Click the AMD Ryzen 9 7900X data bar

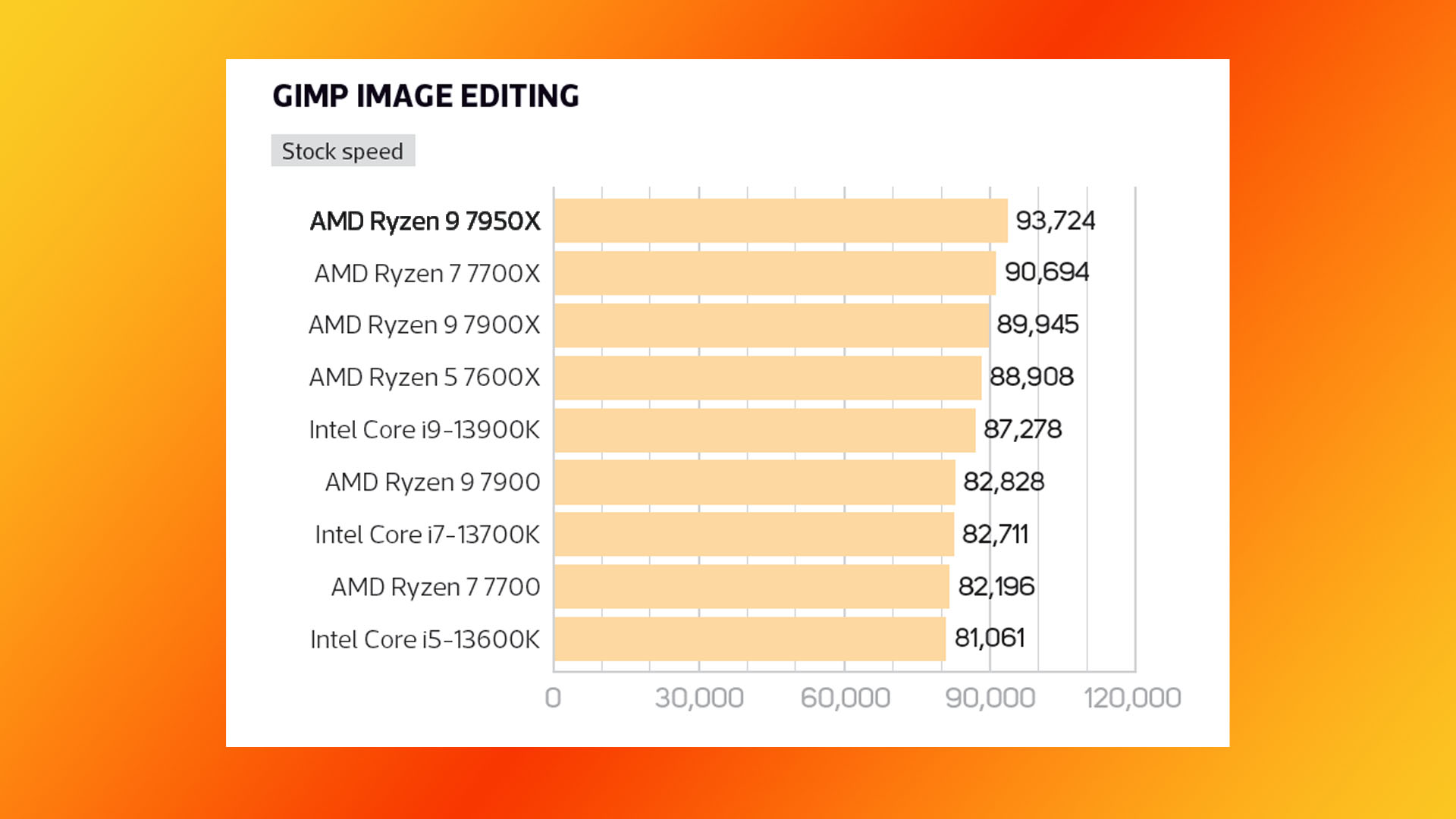[770, 325]
